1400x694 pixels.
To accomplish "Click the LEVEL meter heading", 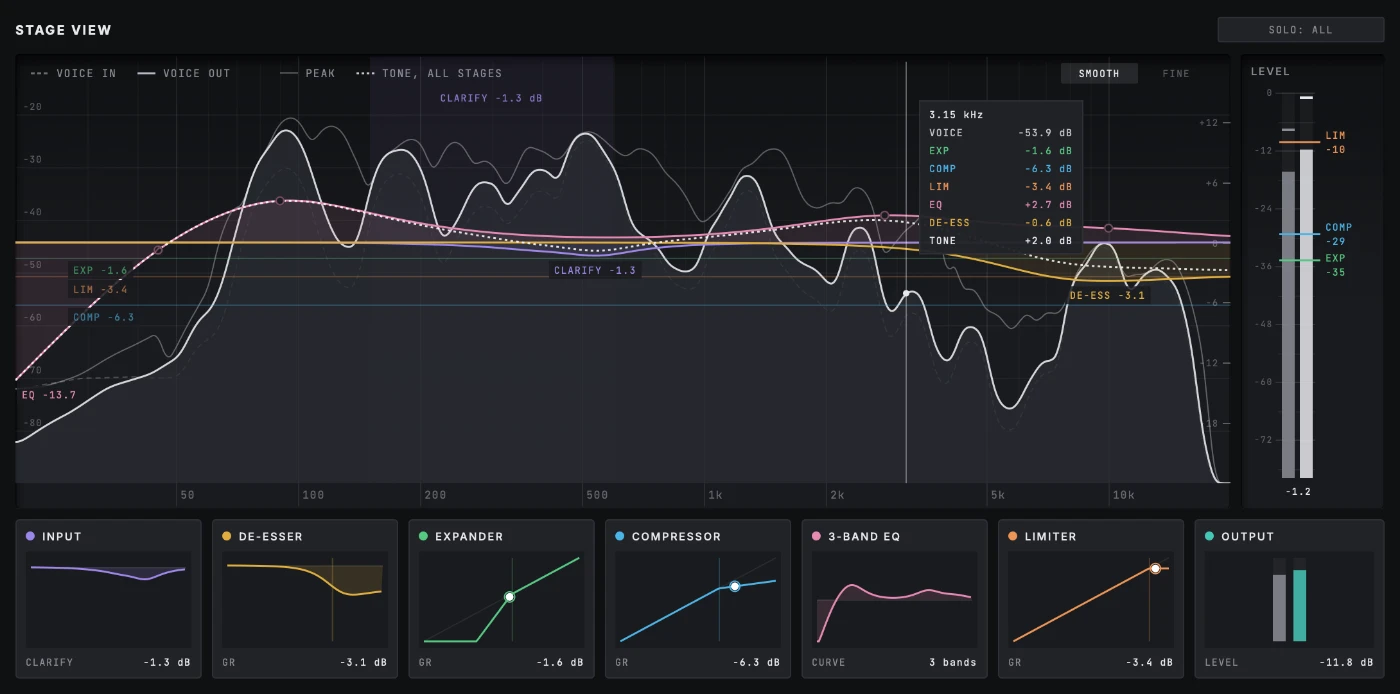I will click(1270, 72).
